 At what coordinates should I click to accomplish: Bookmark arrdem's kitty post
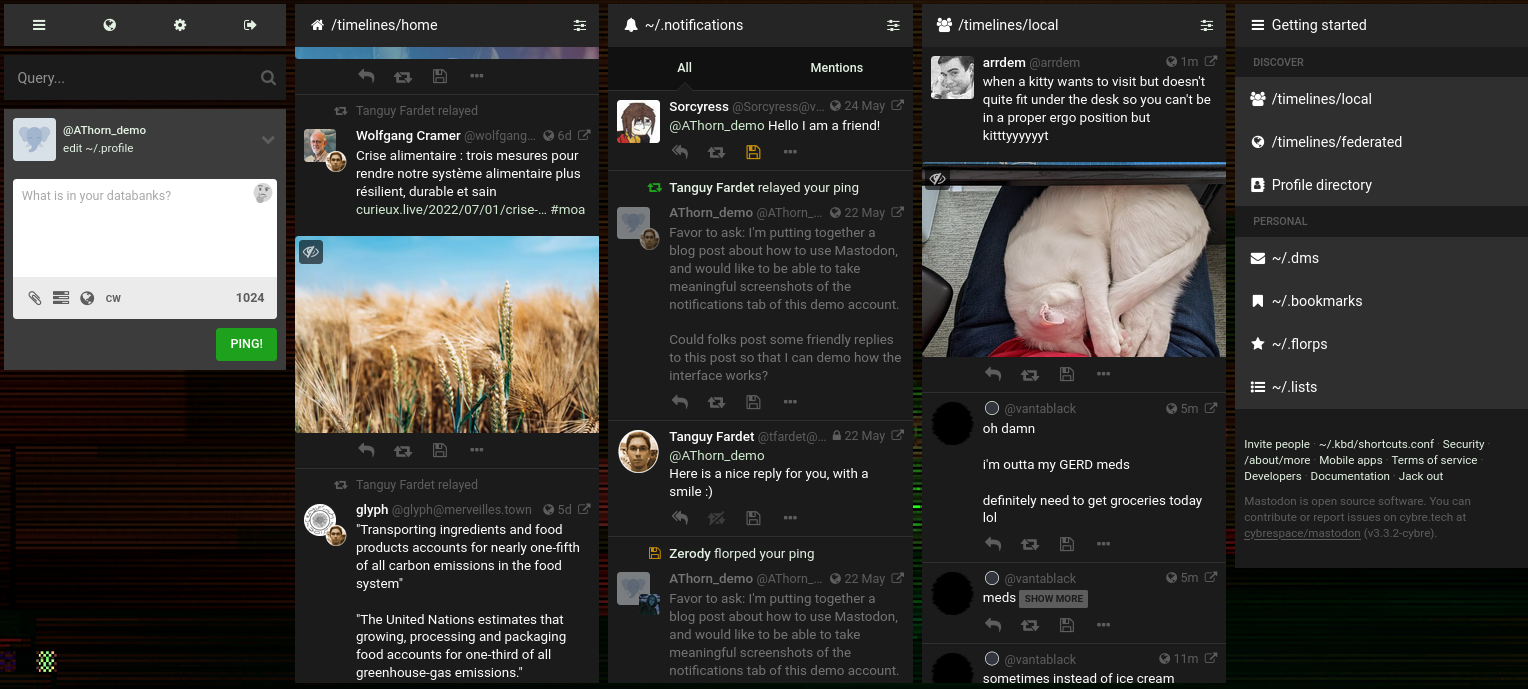click(1066, 374)
